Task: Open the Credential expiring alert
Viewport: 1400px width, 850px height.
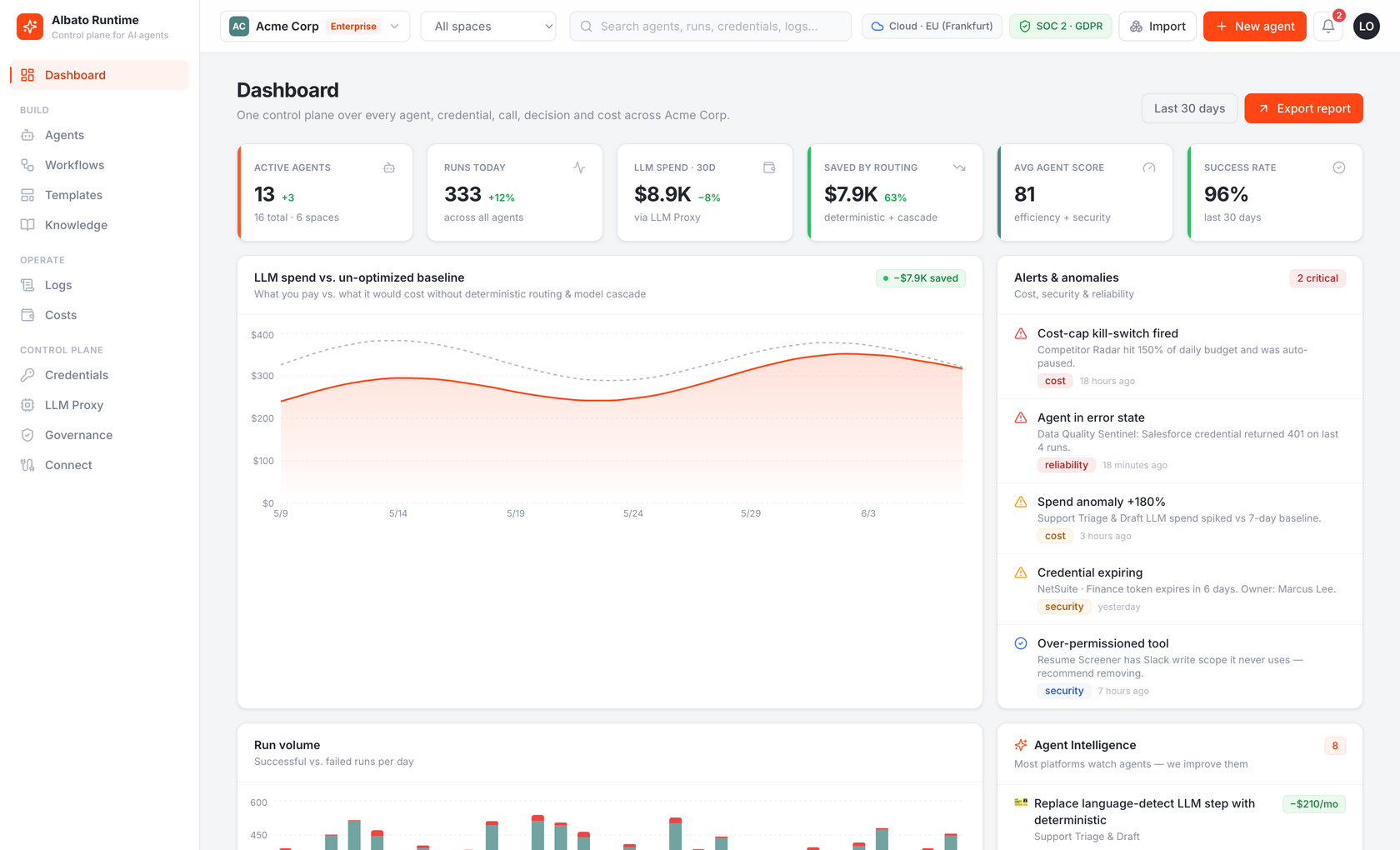Action: click(1180, 589)
